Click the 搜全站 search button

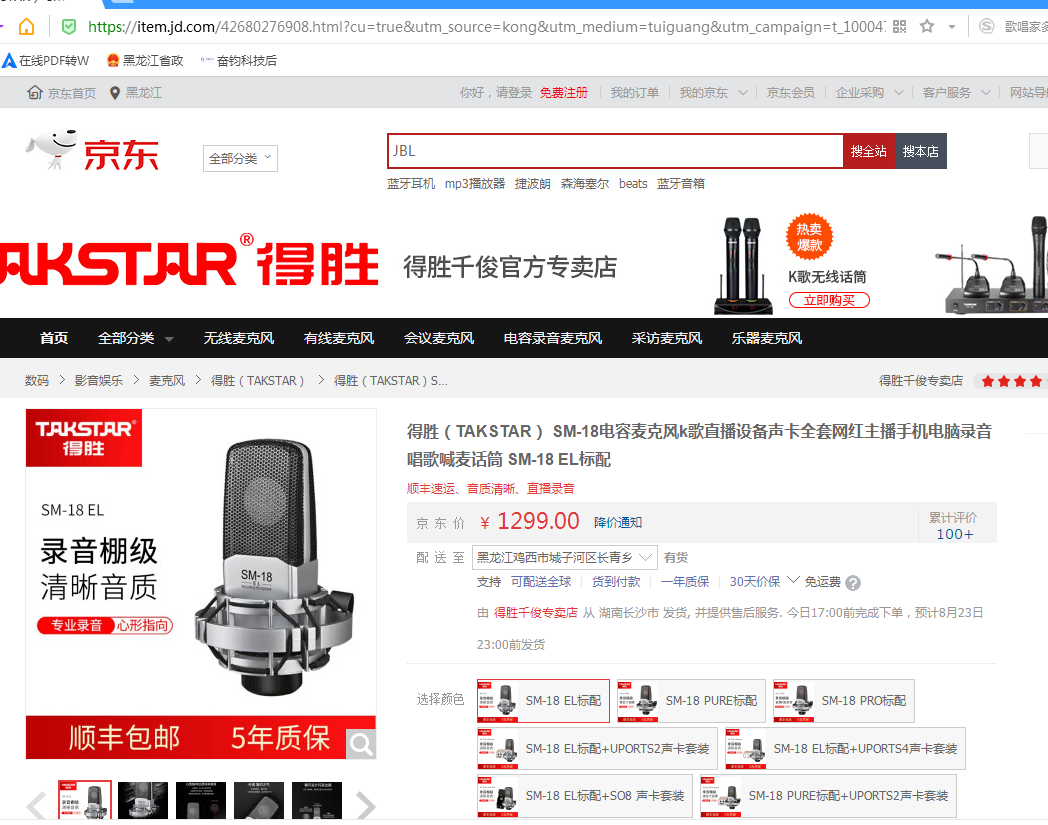(869, 151)
